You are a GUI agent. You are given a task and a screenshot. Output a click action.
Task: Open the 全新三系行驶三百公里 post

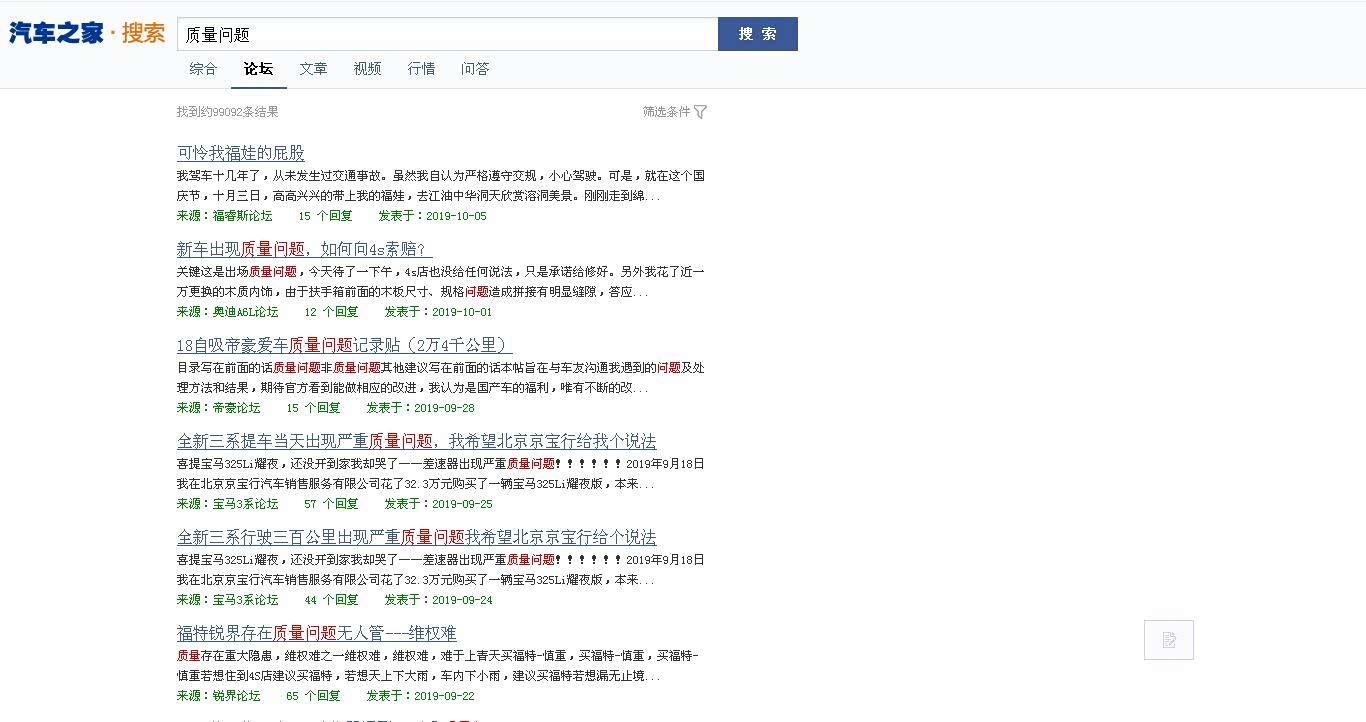(416, 537)
